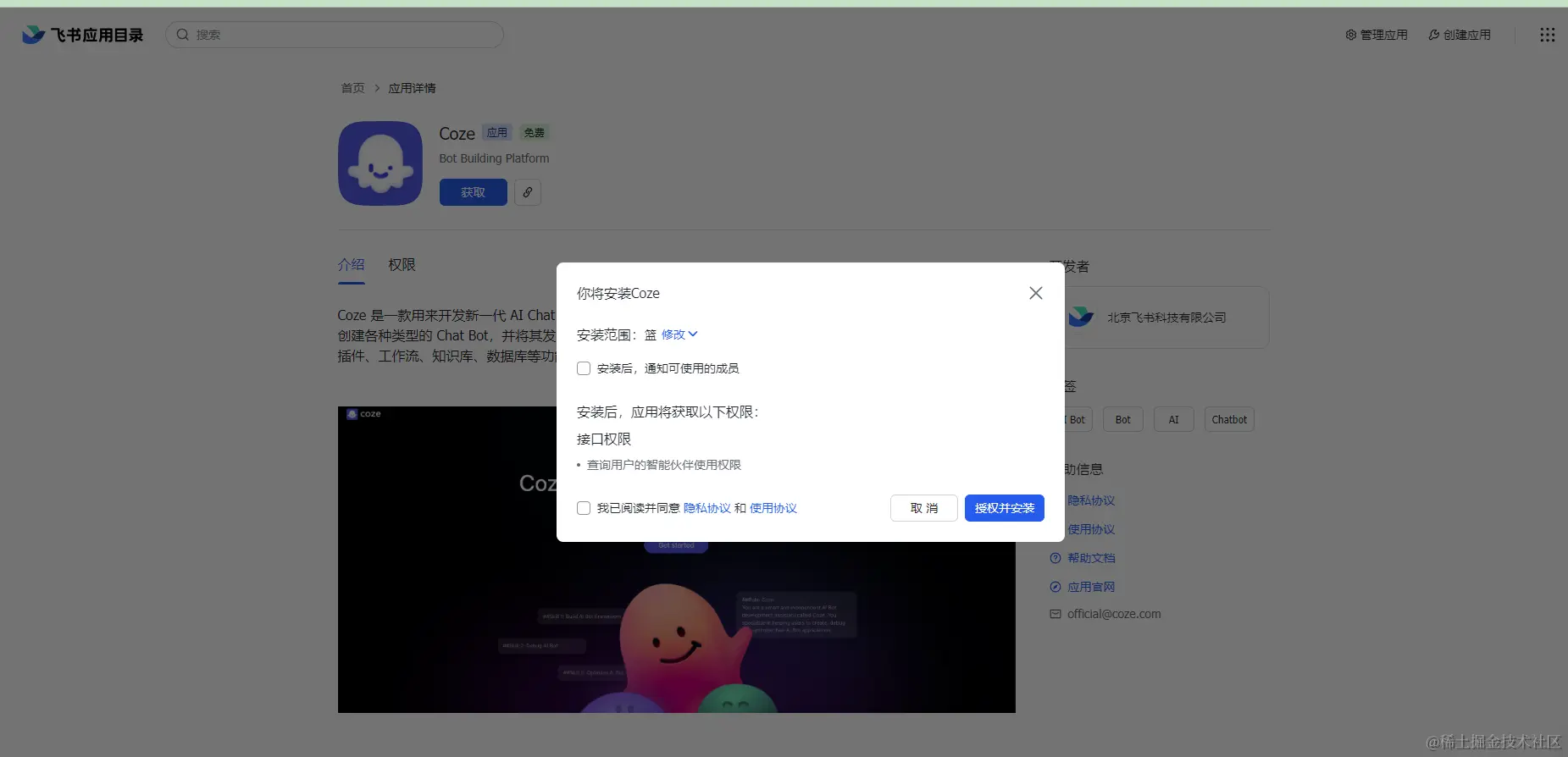Open the apps grid menu icon
1568x757 pixels.
[x=1547, y=35]
